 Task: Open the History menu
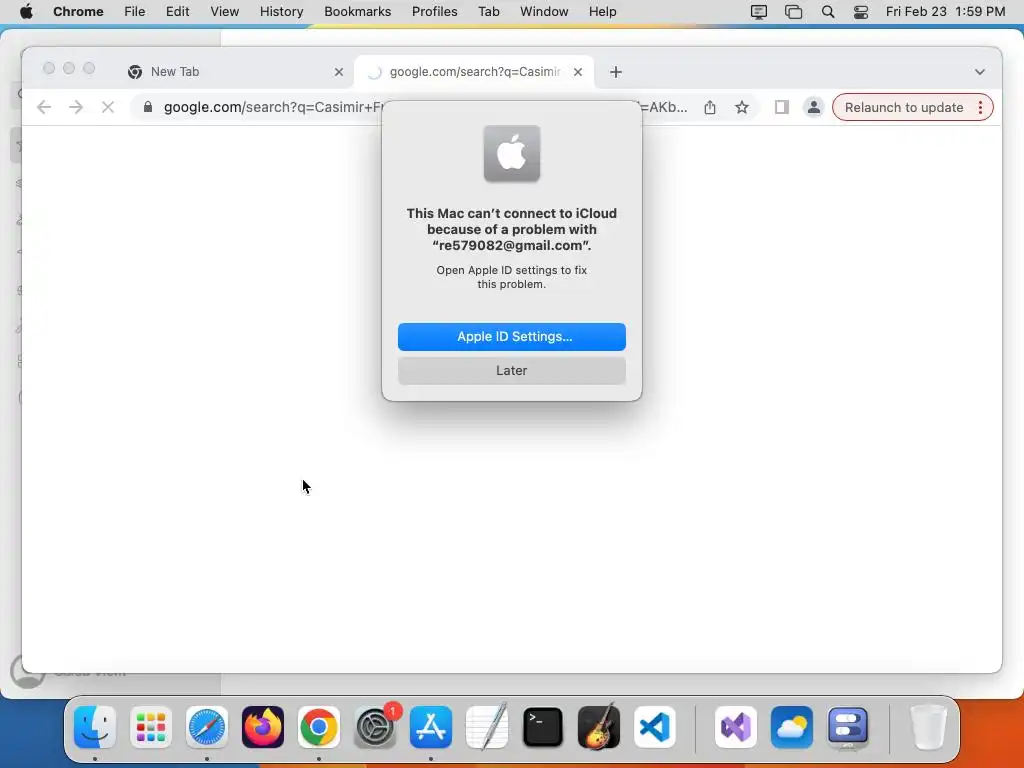click(281, 12)
